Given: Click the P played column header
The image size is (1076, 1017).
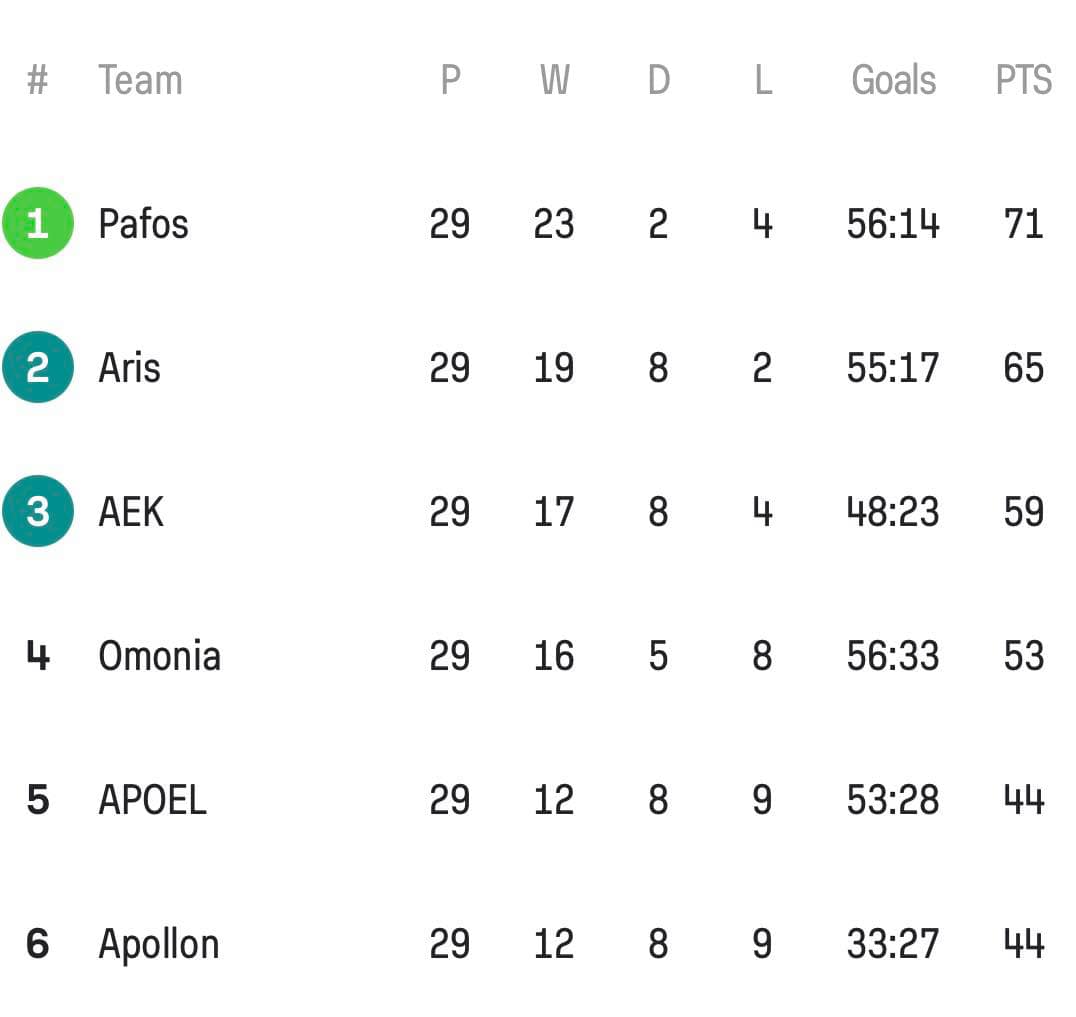Looking at the screenshot, I should (x=450, y=80).
